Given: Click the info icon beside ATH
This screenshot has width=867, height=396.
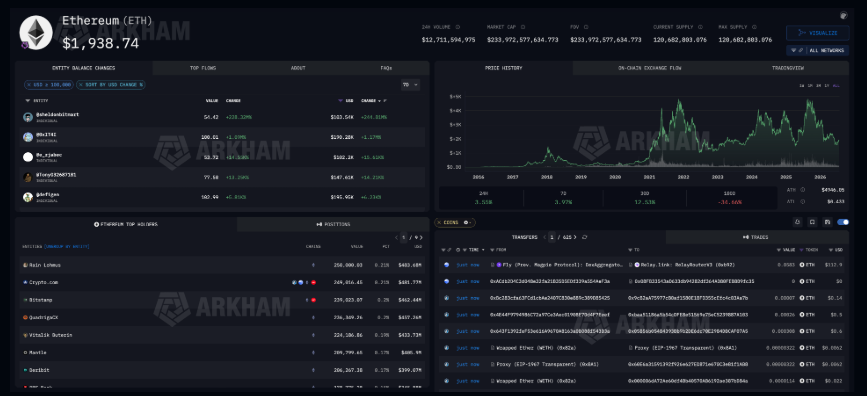Looking at the screenshot, I should pyautogui.click(x=802, y=190).
